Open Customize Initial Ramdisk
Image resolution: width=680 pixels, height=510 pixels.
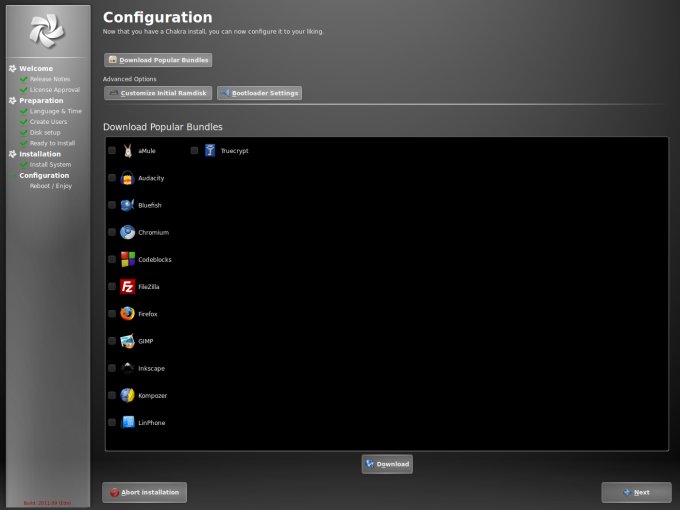[x=158, y=93]
